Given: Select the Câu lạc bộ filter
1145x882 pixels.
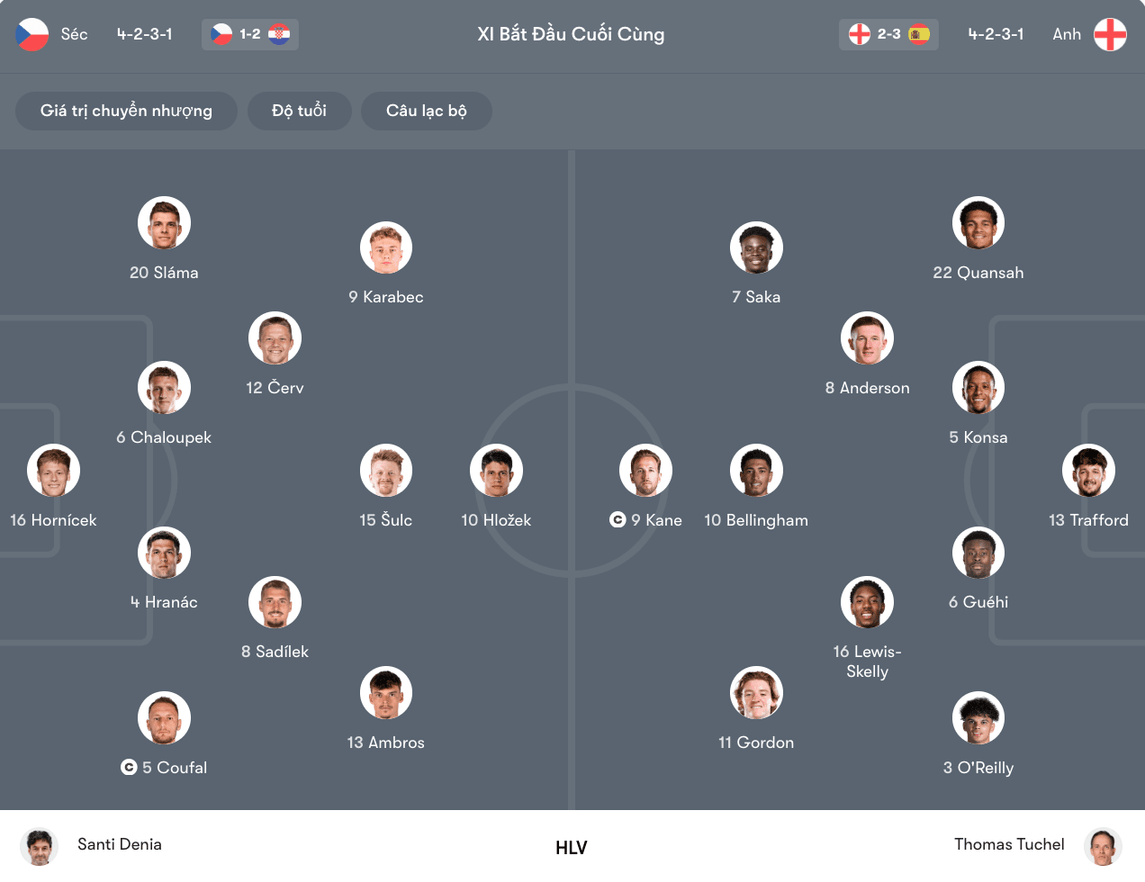Looking at the screenshot, I should point(426,111).
